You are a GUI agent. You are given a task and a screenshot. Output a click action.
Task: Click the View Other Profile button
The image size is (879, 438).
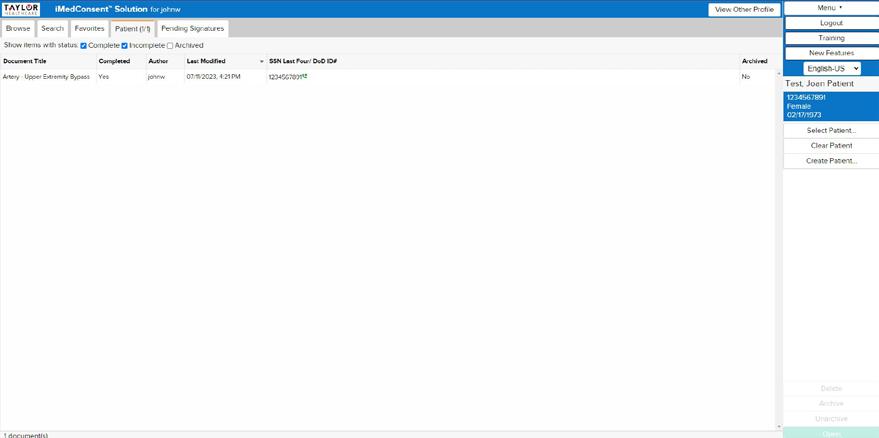click(744, 10)
